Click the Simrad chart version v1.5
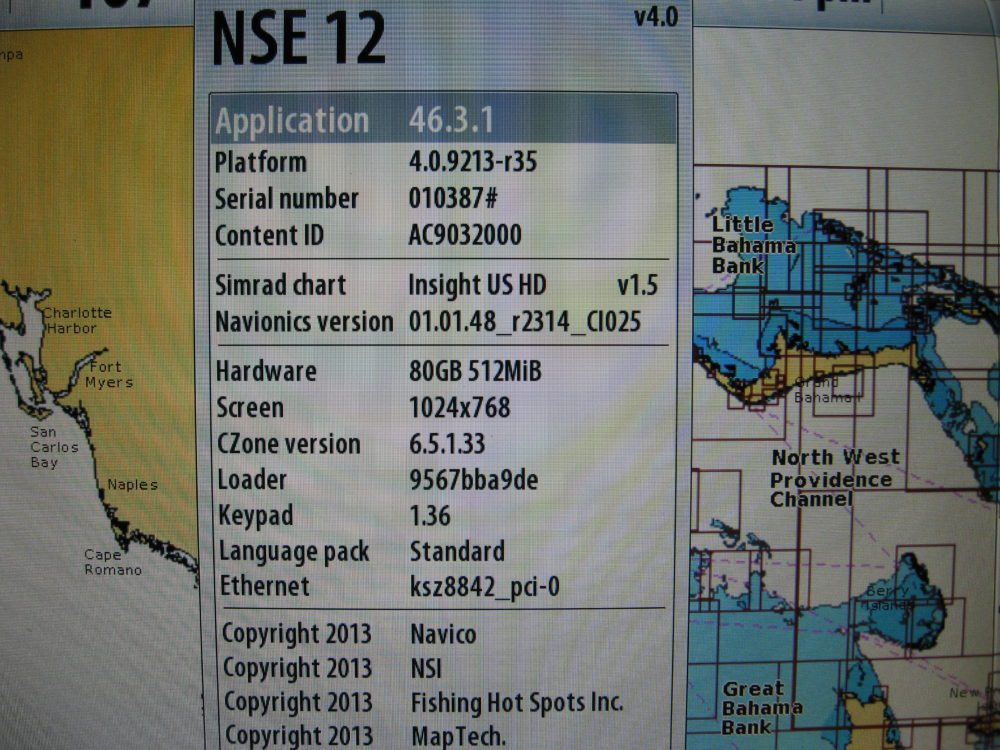Viewport: 1000px width, 750px height. [637, 286]
